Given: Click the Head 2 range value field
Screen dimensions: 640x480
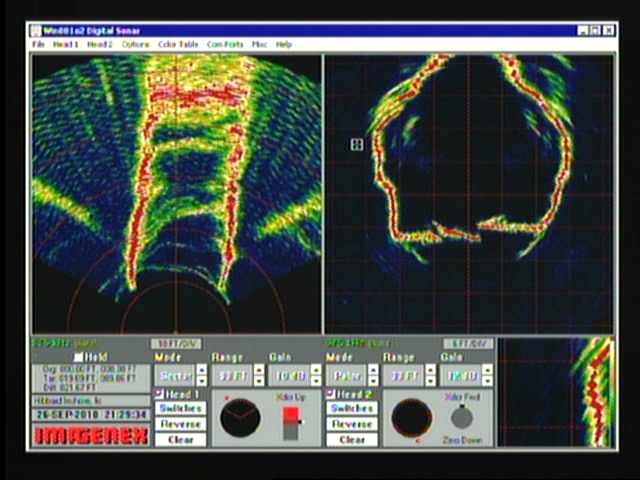Looking at the screenshot, I should (x=404, y=376).
